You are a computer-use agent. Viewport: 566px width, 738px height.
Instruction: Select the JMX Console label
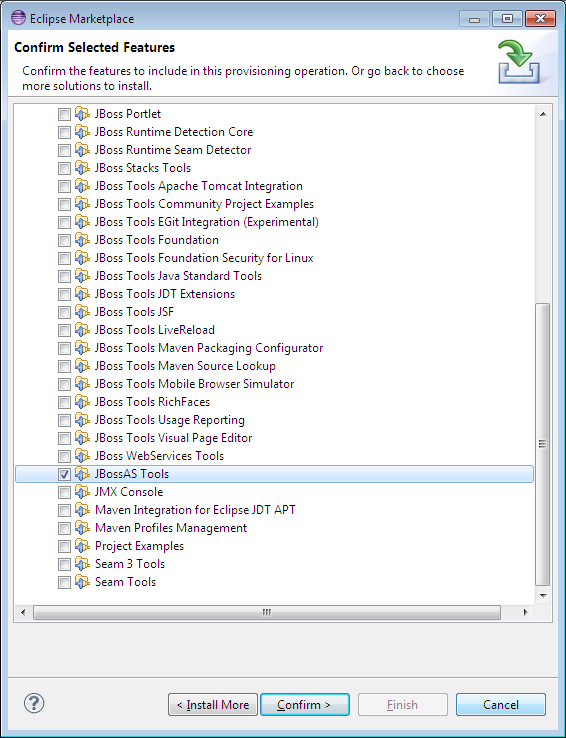coord(129,492)
